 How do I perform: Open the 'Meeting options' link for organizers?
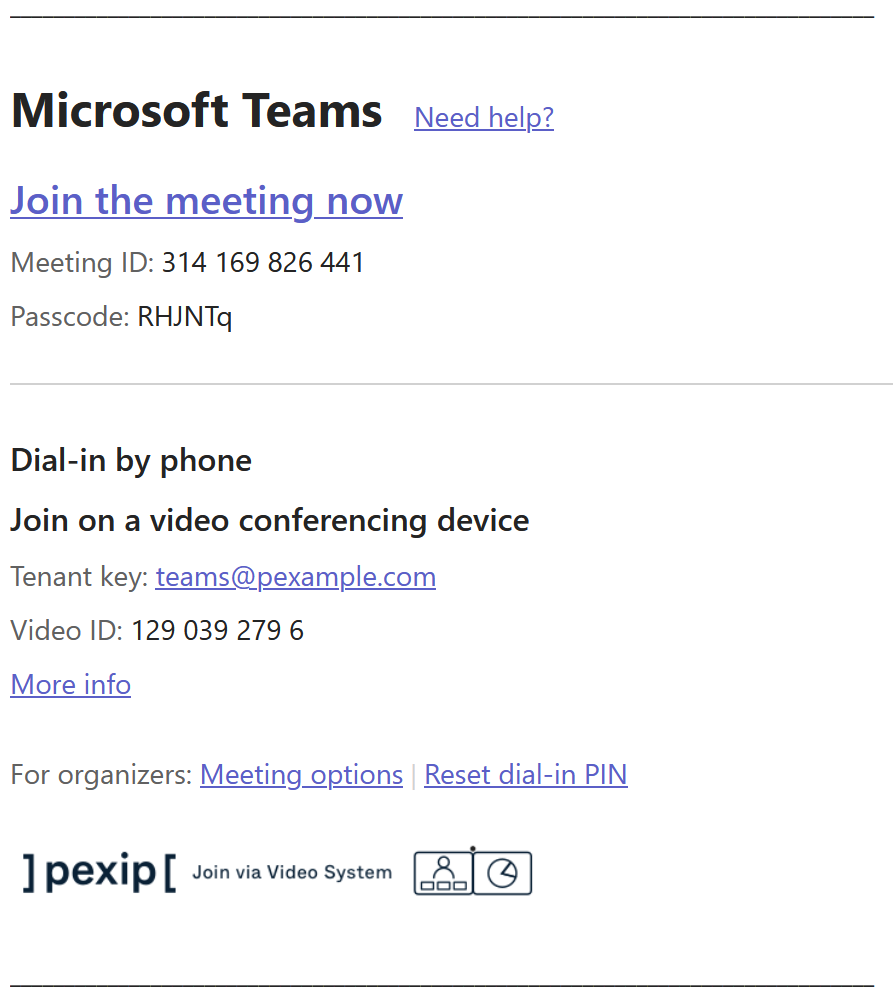pyautogui.click(x=301, y=775)
